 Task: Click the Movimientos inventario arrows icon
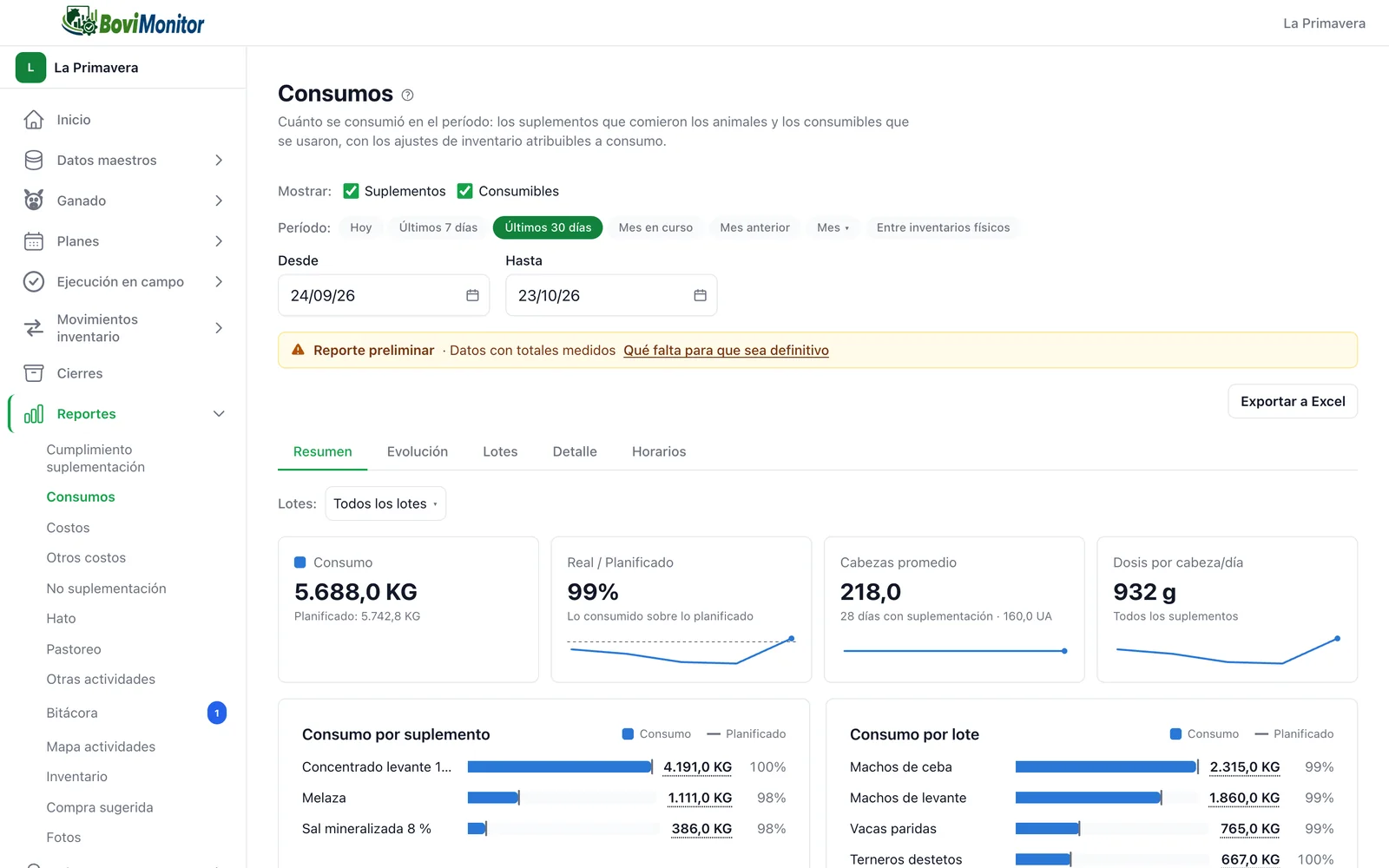[34, 328]
